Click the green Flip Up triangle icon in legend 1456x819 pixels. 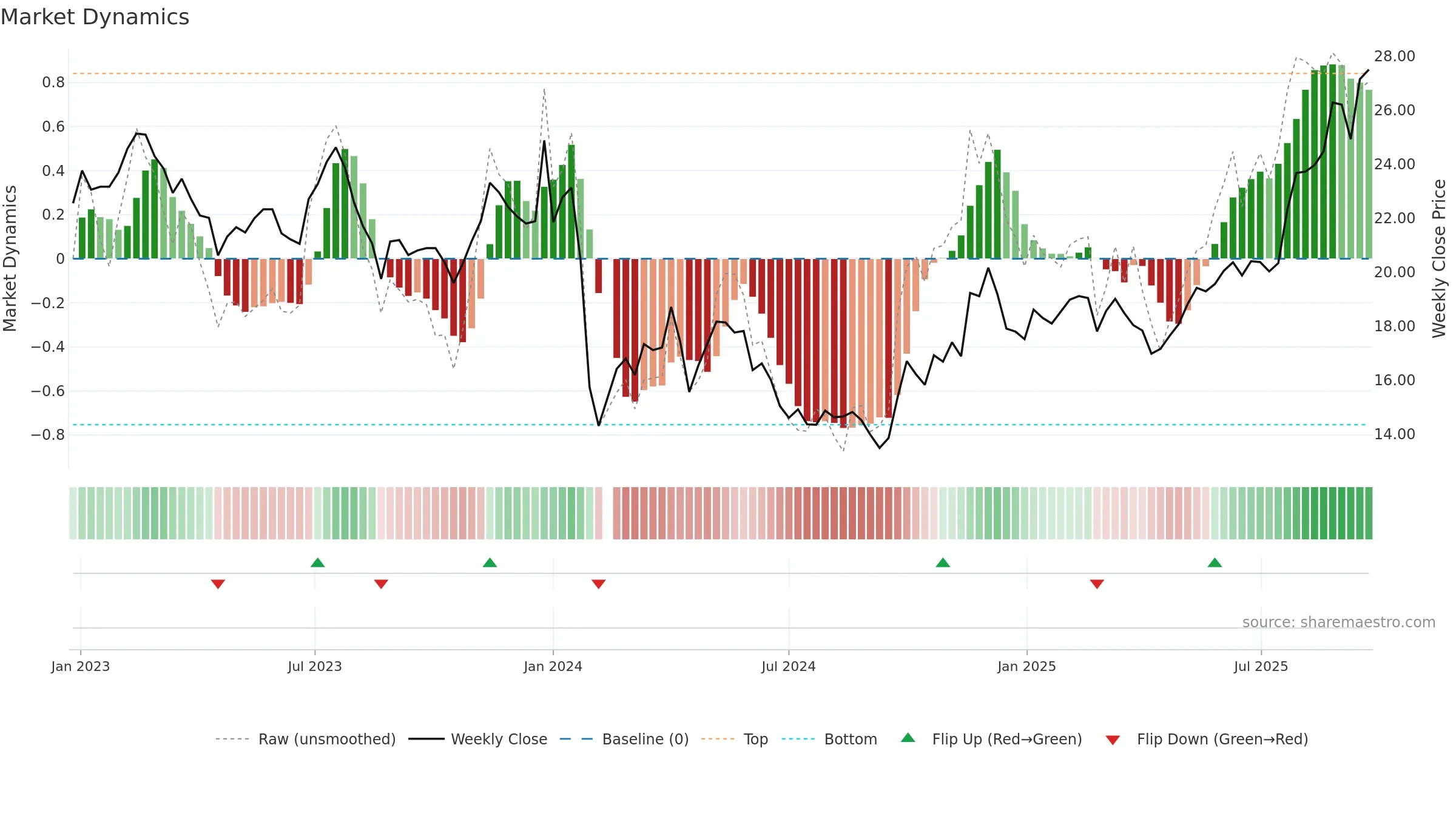coord(908,738)
